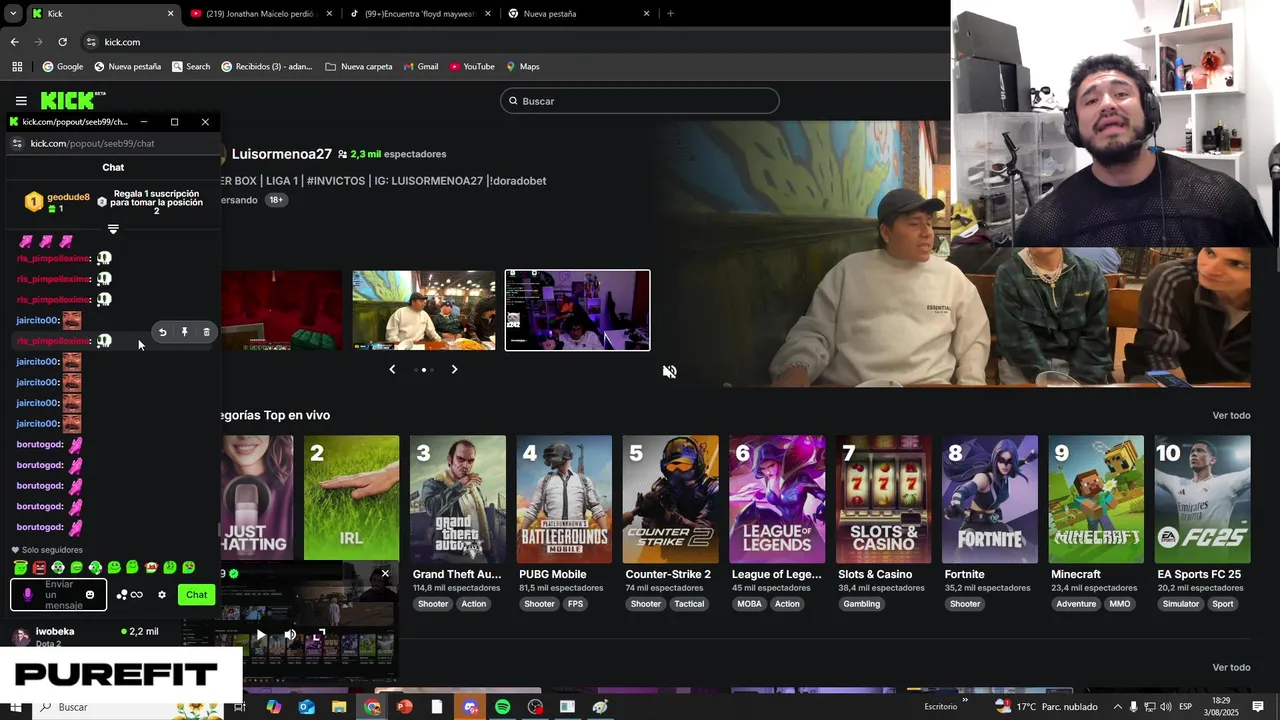Focus the Enviar un mensaje field
Screen dimensions: 1280x720
pos(58,595)
